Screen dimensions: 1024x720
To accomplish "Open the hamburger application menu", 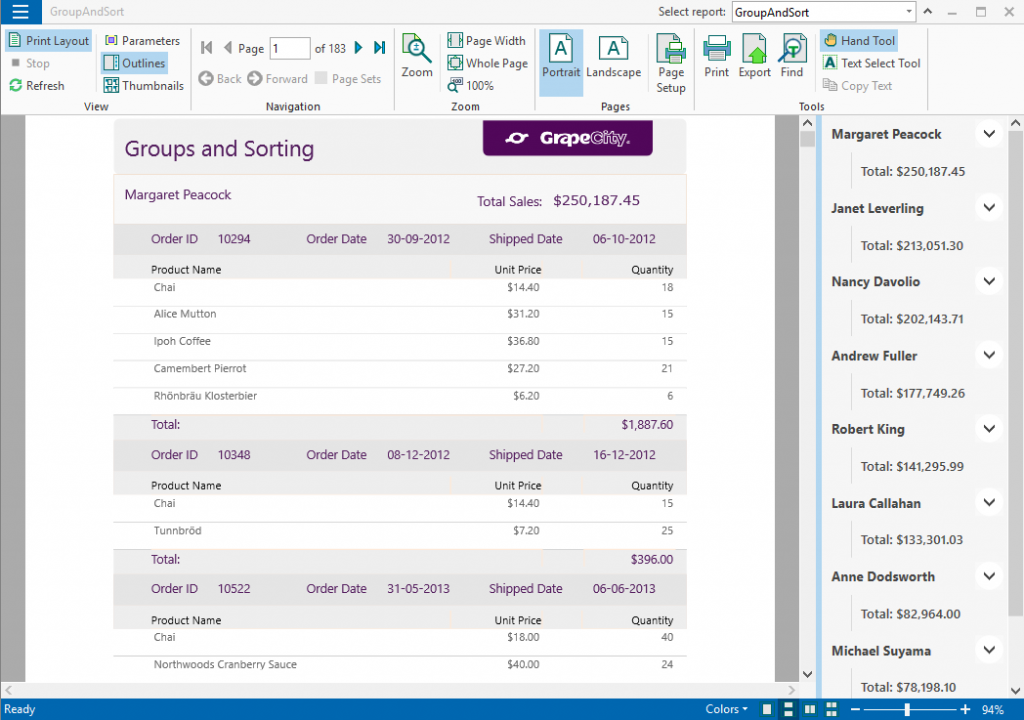I will point(20,12).
